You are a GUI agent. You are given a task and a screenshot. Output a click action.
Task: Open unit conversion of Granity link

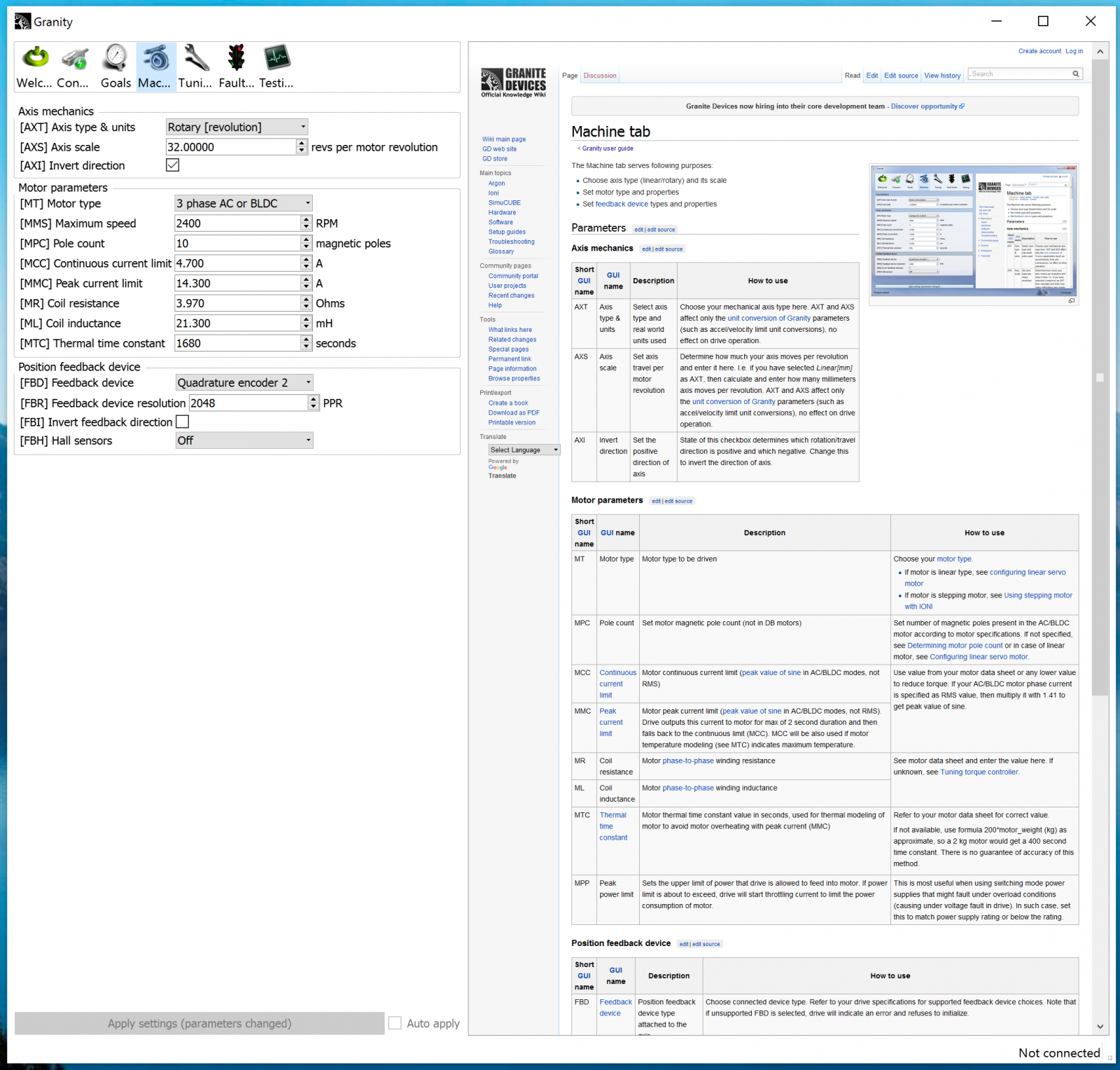coord(769,318)
